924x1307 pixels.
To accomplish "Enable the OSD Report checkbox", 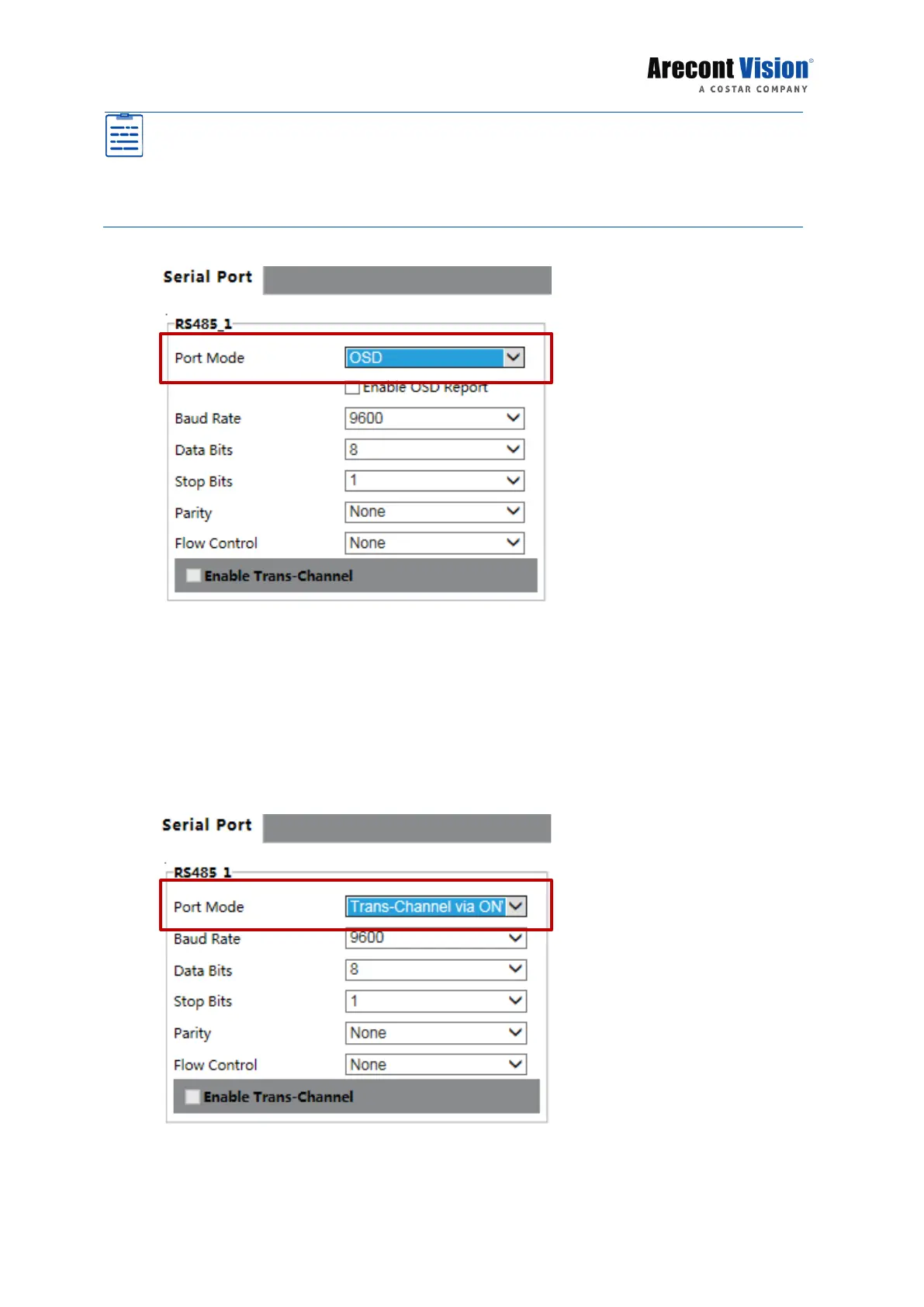I will coord(353,388).
